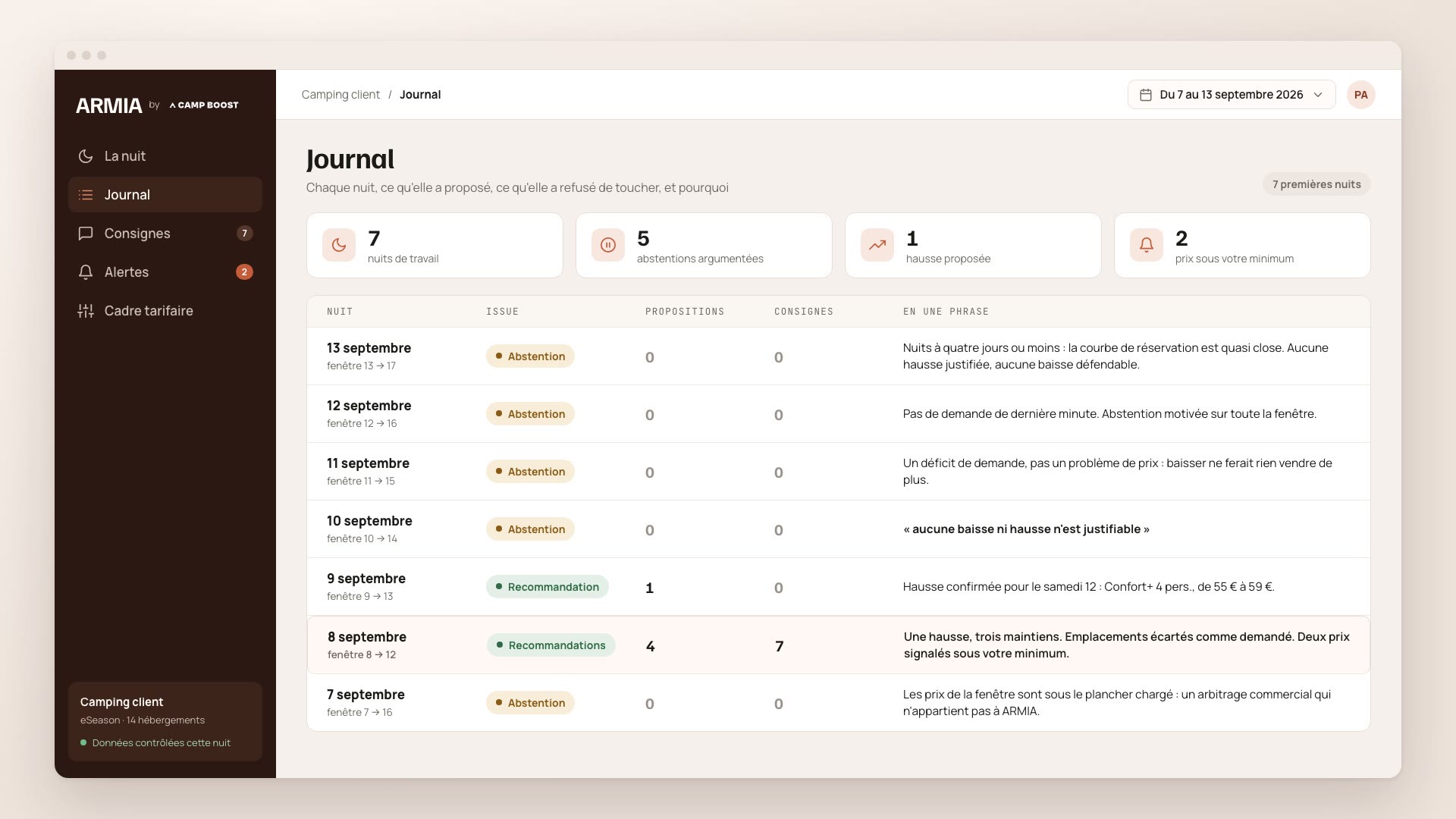Viewport: 1456px width, 819px height.
Task: Click the Camping client breadcrumb
Action: tap(340, 95)
